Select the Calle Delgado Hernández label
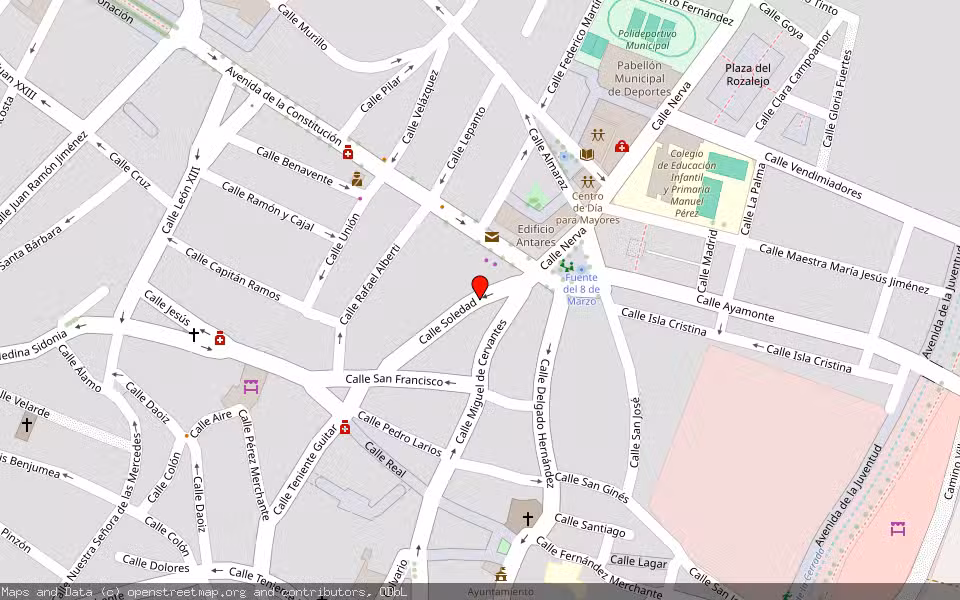The image size is (960, 600). (x=545, y=423)
